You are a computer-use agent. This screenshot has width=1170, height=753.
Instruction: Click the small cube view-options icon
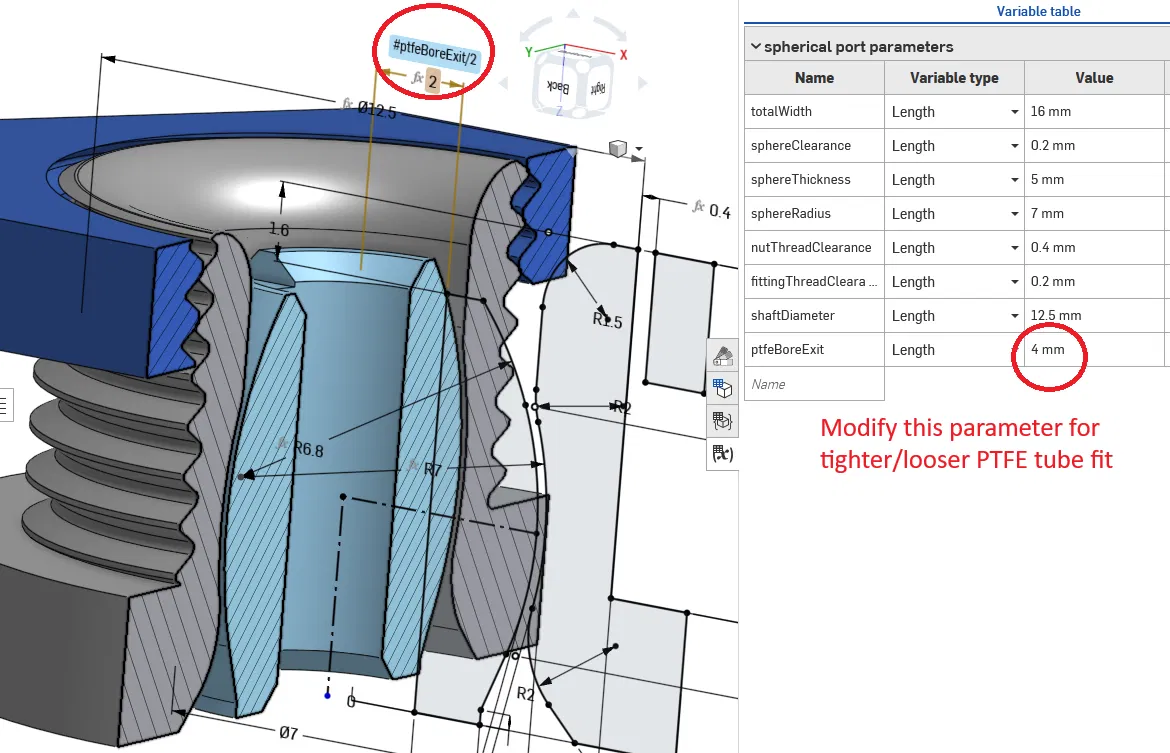[618, 149]
